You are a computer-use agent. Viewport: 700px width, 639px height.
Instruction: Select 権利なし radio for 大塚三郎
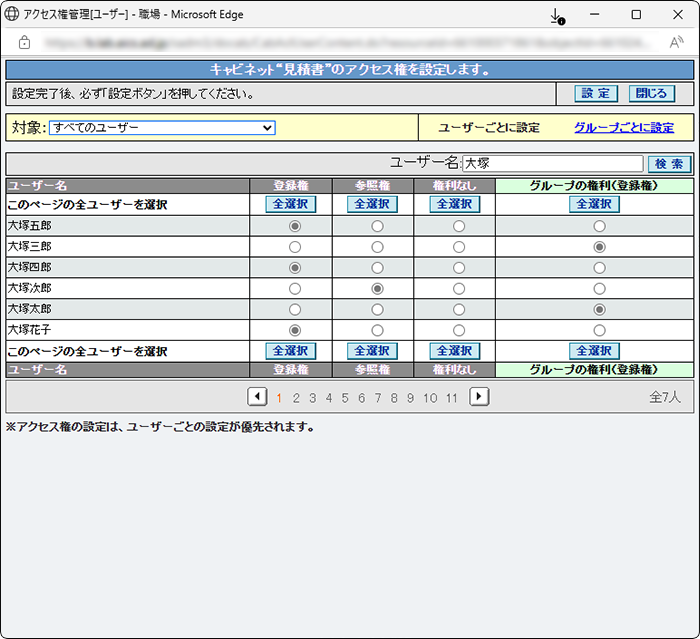point(459,247)
